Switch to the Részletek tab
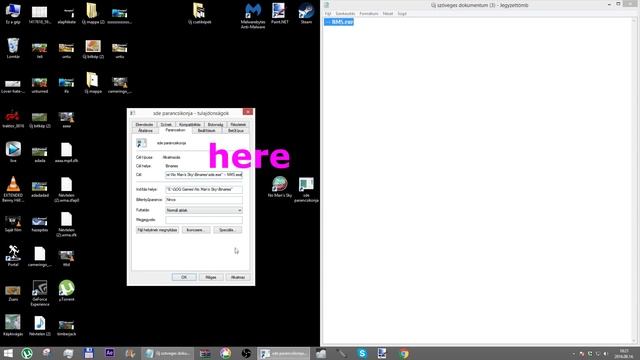This screenshot has height=360, width=640. (x=238, y=124)
